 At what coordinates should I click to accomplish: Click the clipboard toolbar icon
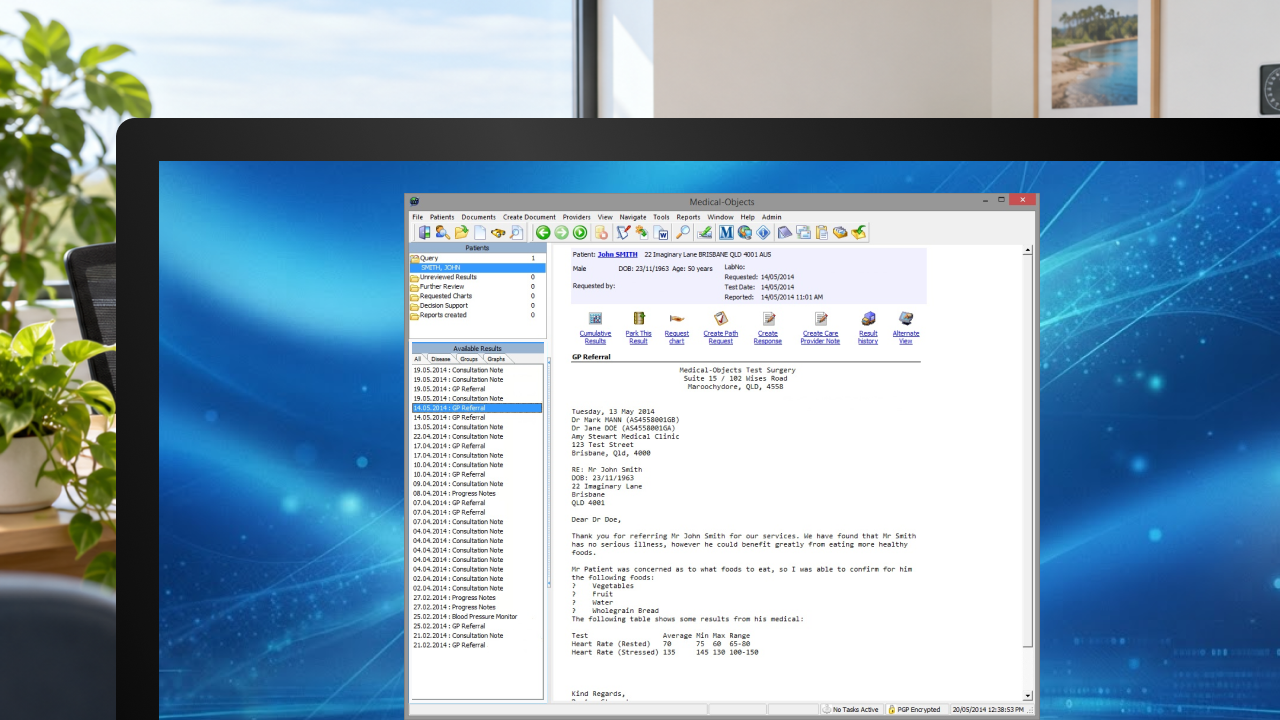(822, 233)
